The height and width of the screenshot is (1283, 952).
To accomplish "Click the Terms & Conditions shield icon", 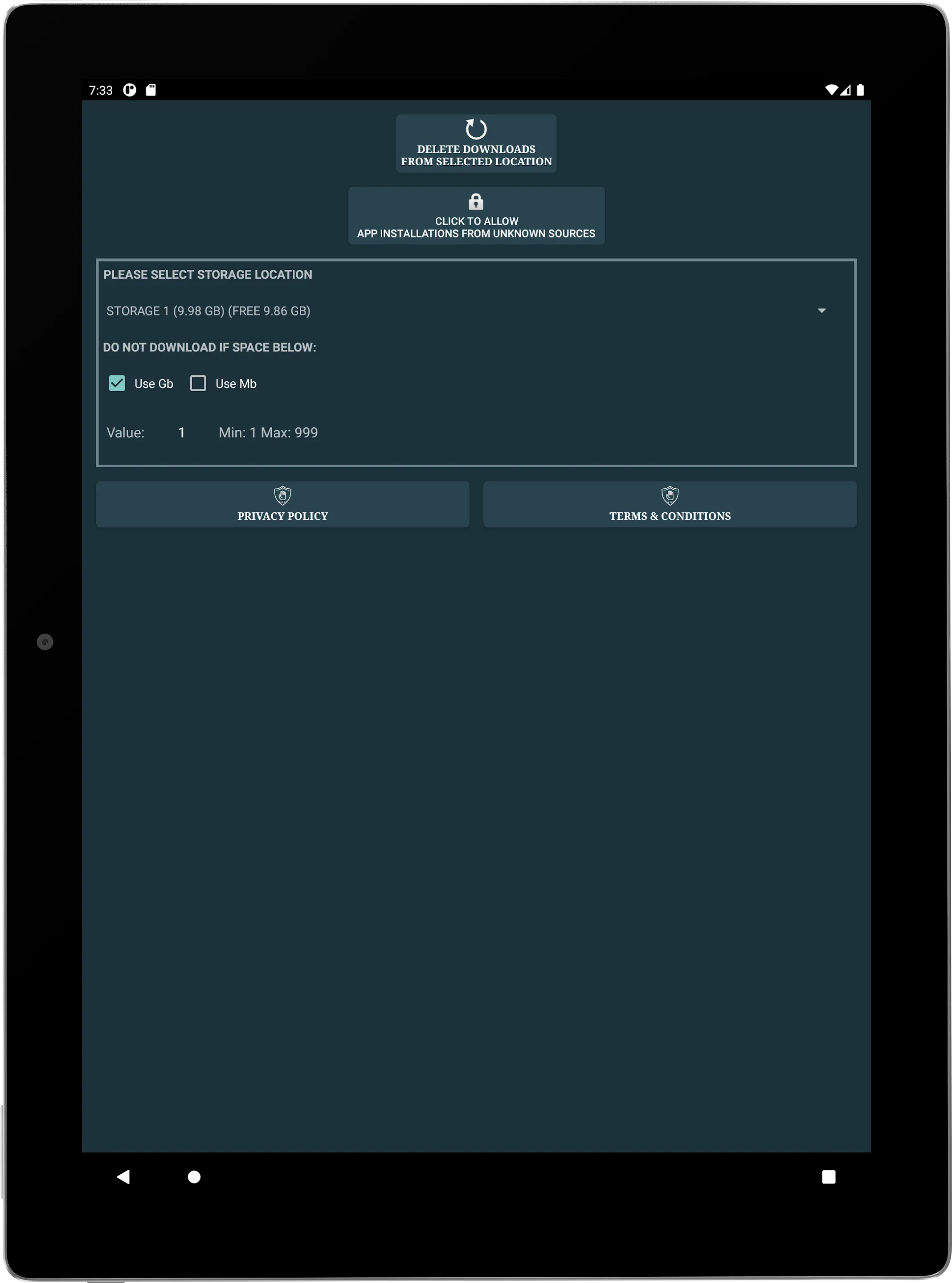I will point(670,495).
